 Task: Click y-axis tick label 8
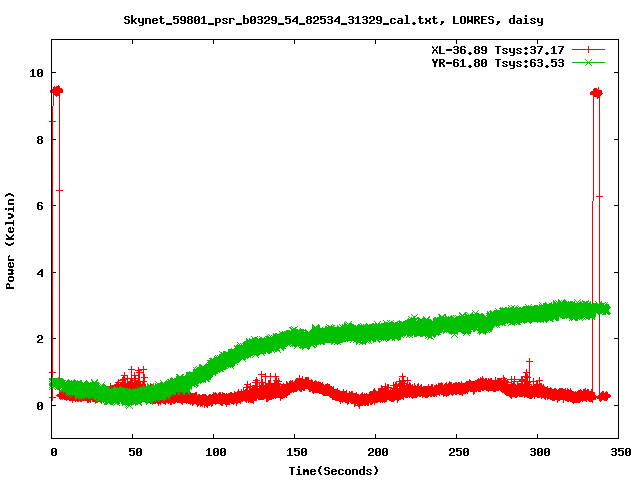click(x=40, y=140)
